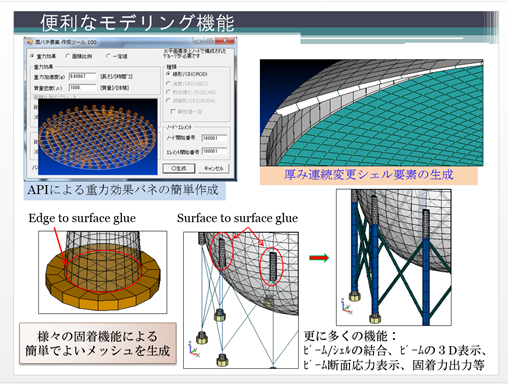The width and height of the screenshot is (508, 384).
Task: Close the spring element creation tool dialog
Action: point(225,41)
